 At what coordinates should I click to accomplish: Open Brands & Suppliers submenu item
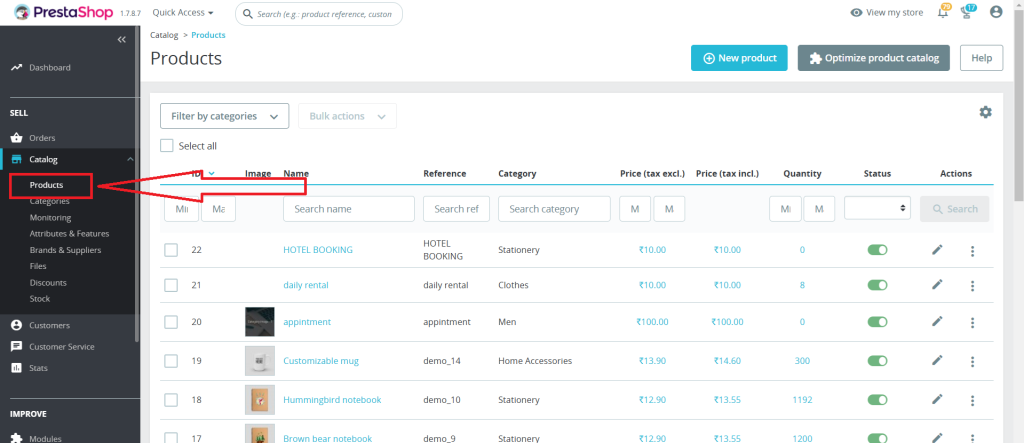point(65,250)
